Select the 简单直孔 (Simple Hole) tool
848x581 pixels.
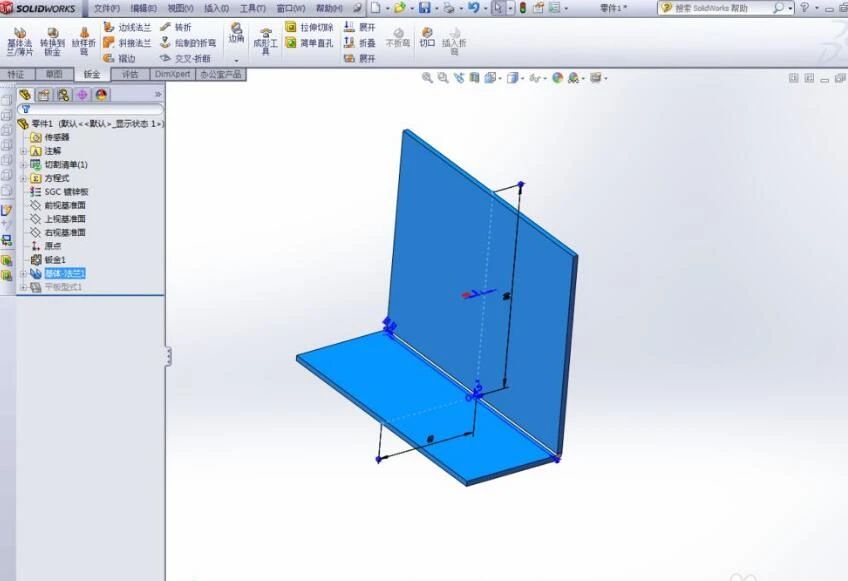pos(318,43)
